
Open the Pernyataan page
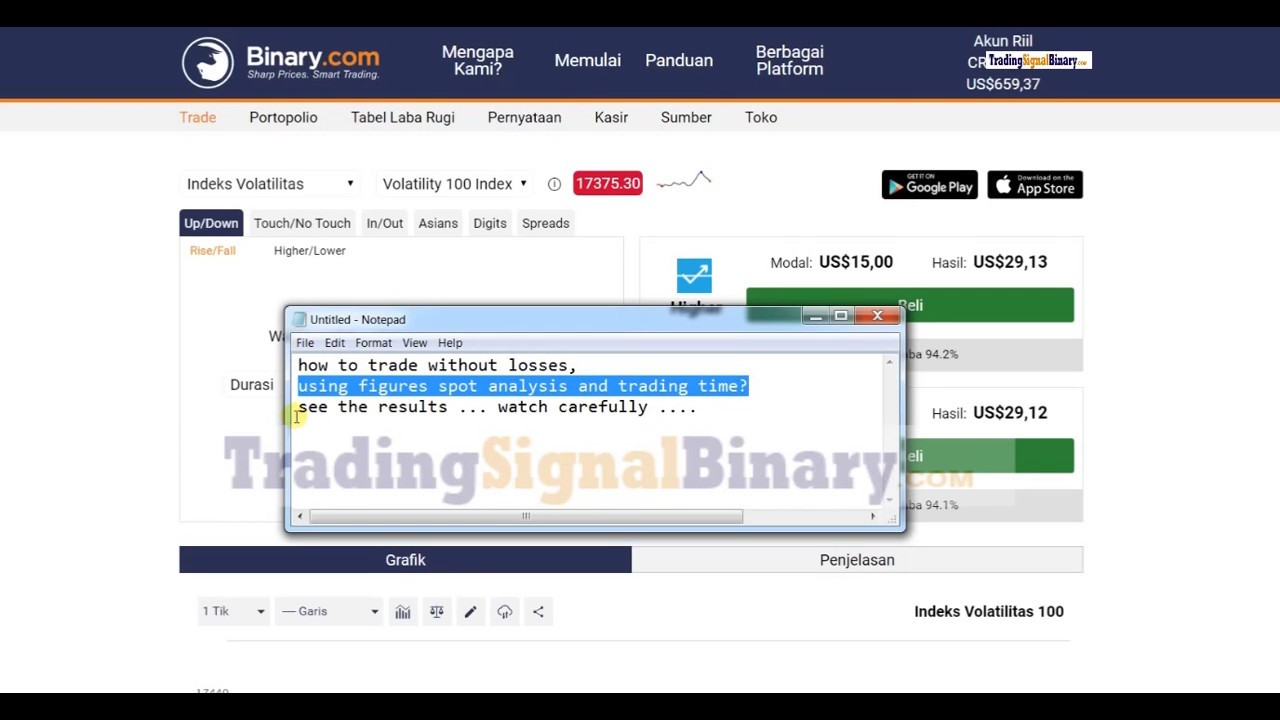pos(524,117)
